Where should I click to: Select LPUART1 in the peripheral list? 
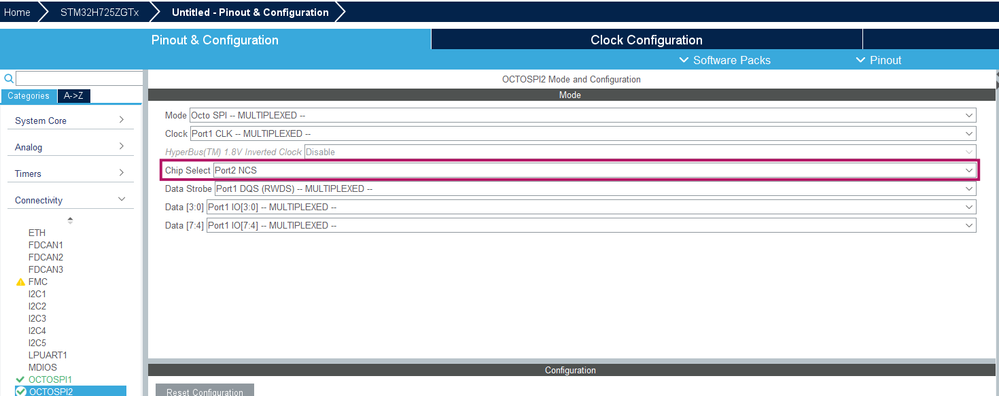[48, 355]
